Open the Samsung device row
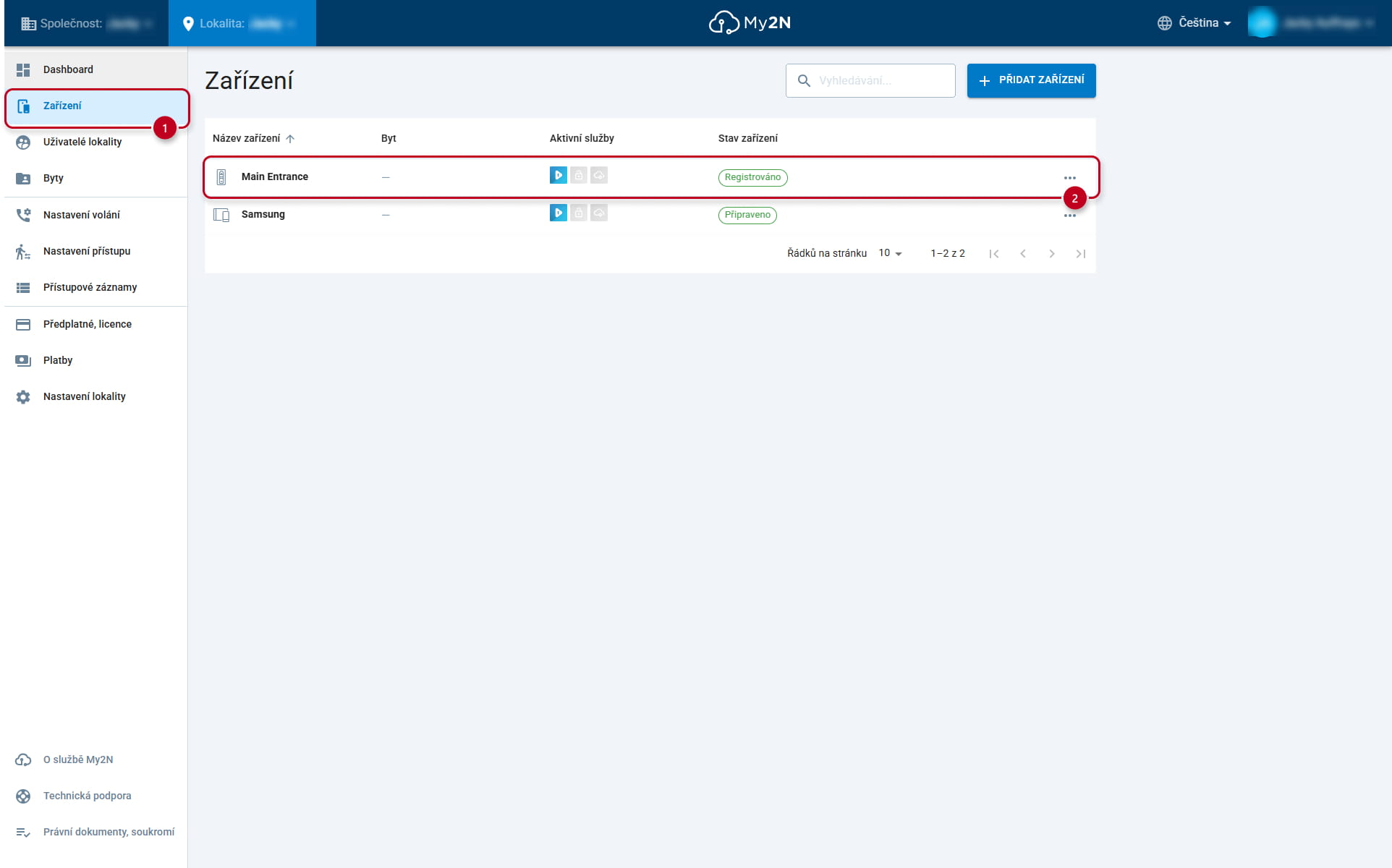1392x868 pixels. (x=650, y=215)
